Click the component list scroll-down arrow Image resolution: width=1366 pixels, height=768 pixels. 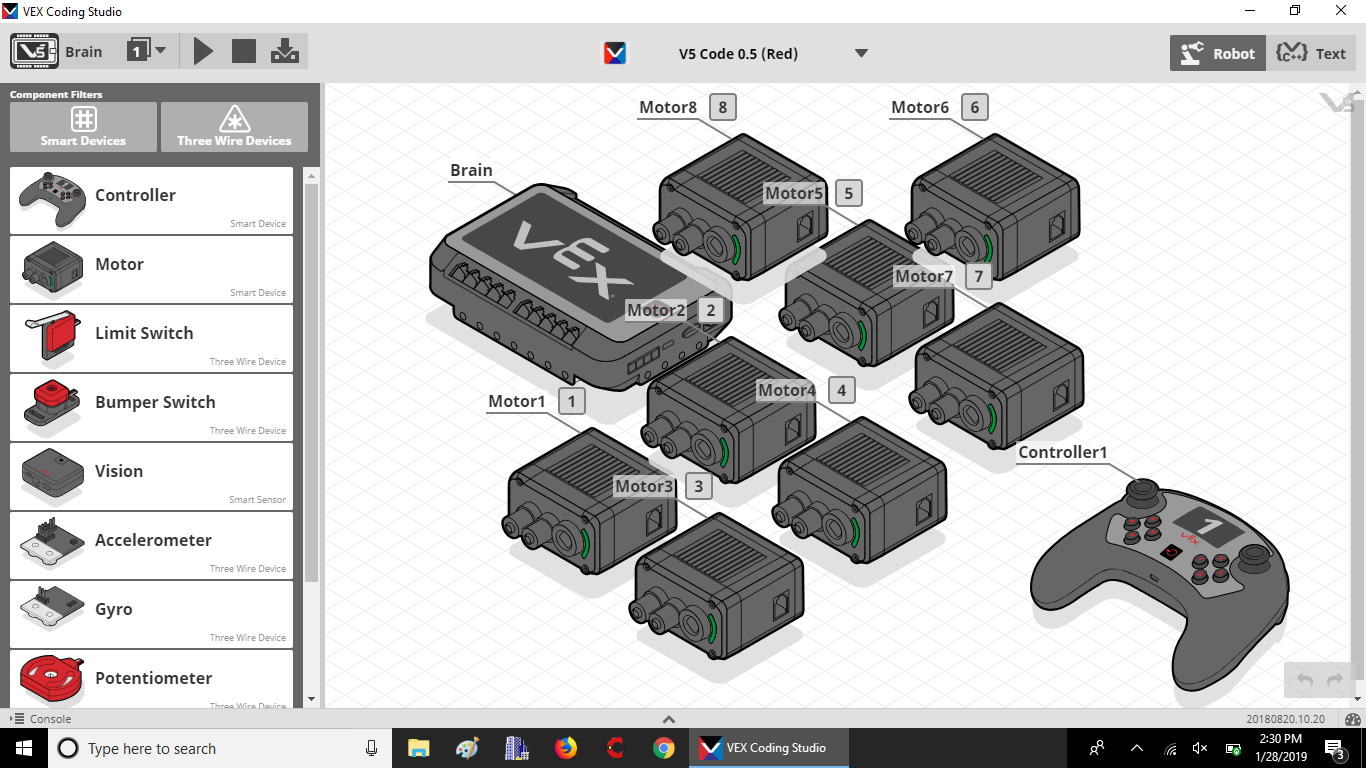(x=311, y=699)
